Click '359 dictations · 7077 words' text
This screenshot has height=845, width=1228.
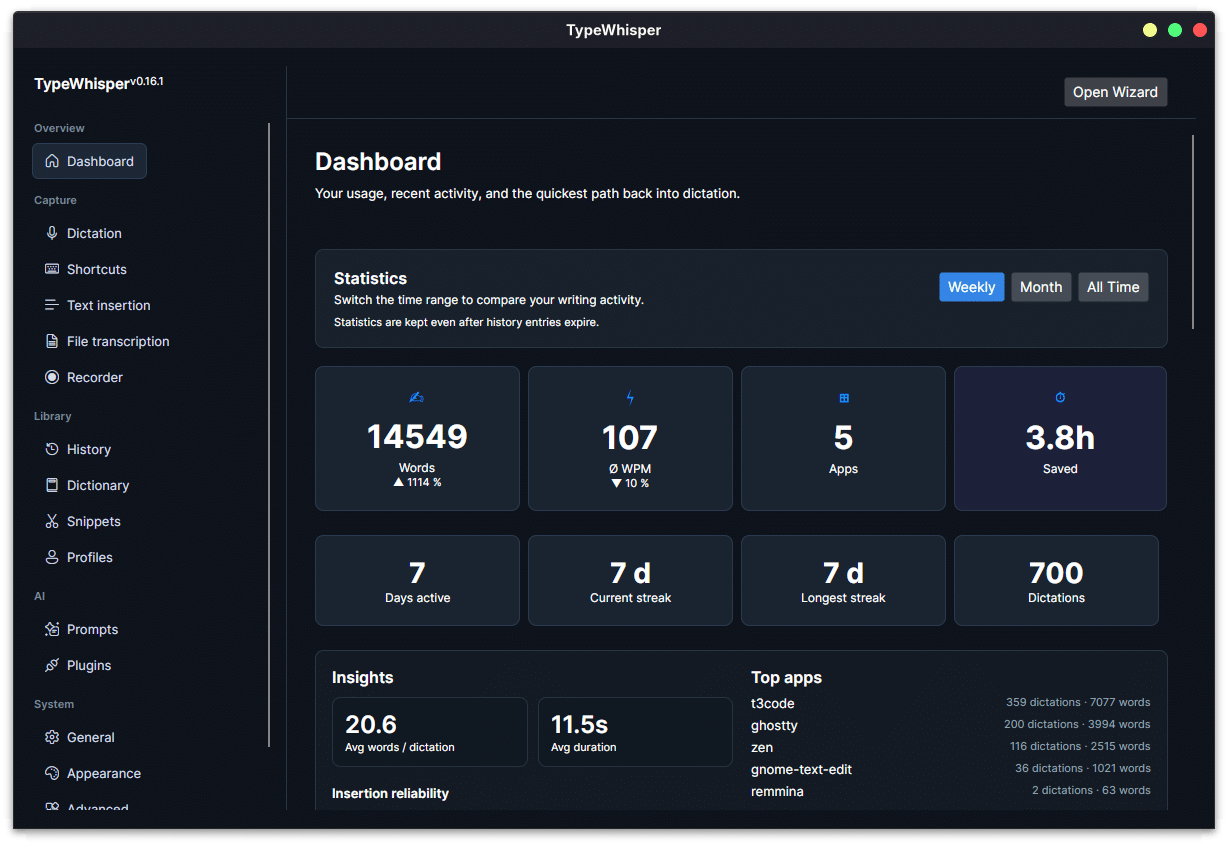(x=1078, y=702)
